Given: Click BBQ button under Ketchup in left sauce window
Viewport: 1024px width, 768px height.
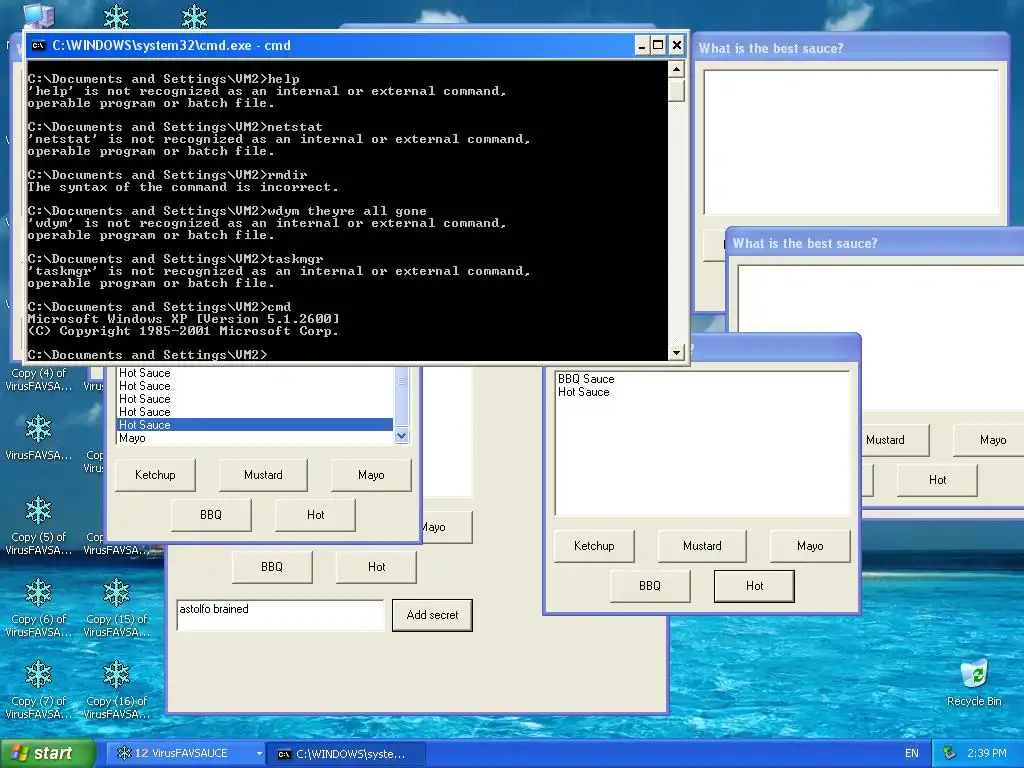Looking at the screenshot, I should (211, 515).
